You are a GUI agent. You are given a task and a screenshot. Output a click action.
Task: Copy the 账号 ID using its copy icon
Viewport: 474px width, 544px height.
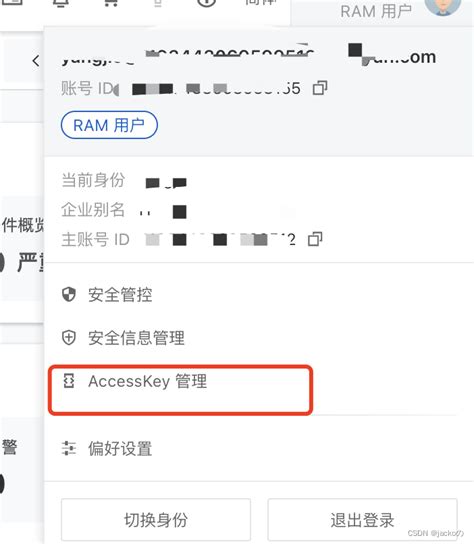[320, 88]
